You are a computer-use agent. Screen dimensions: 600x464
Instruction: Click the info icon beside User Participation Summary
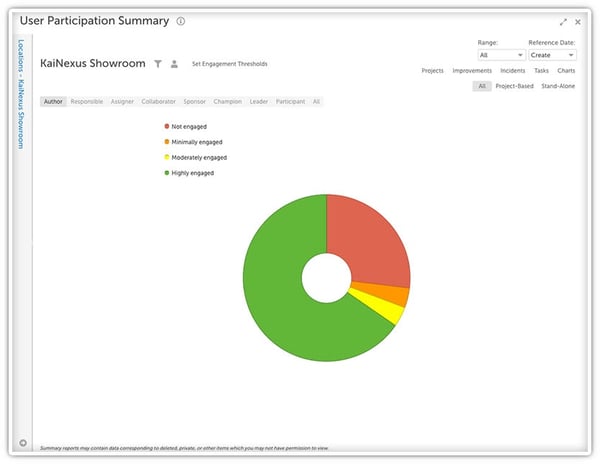(x=181, y=21)
